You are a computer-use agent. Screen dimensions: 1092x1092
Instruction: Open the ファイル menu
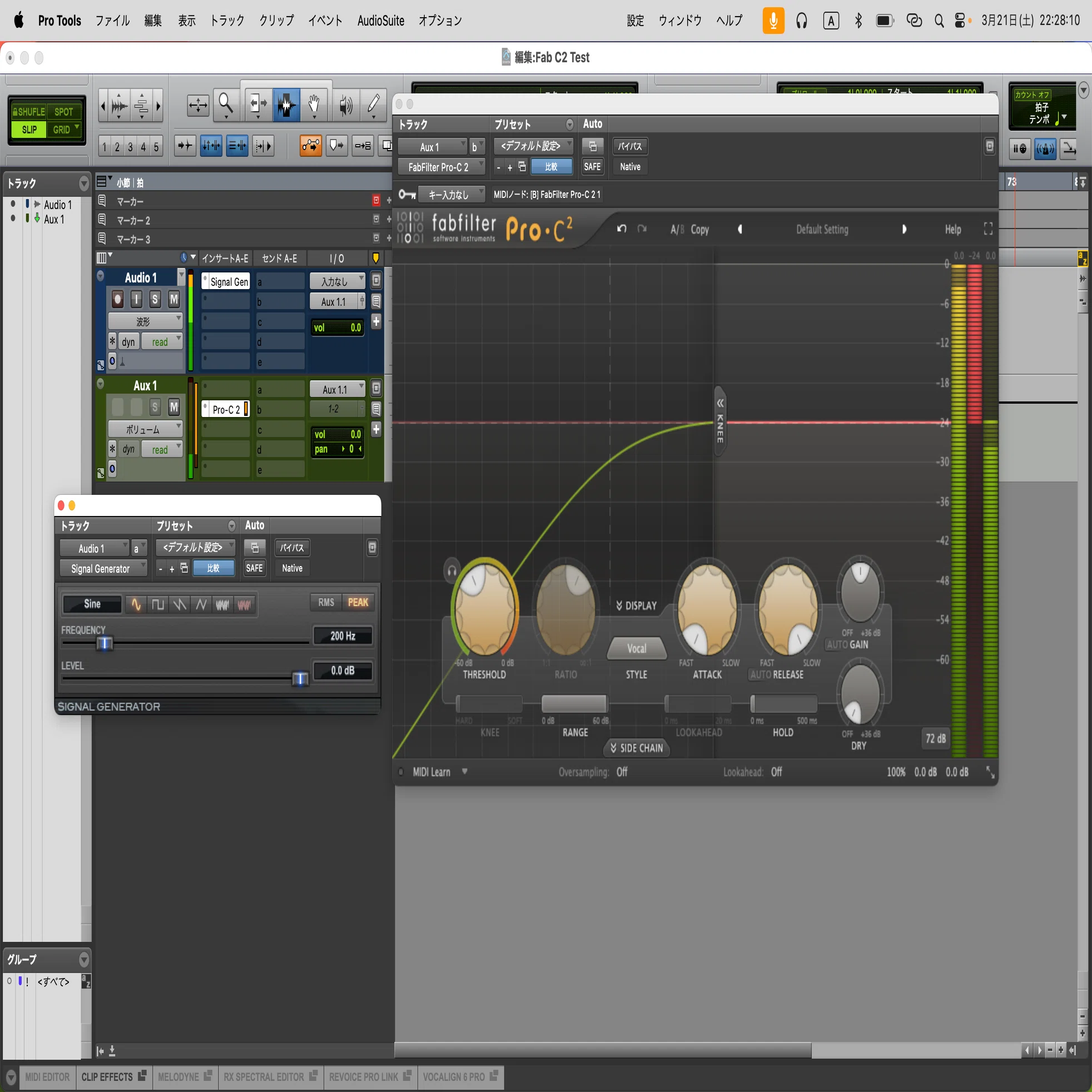pyautogui.click(x=112, y=21)
